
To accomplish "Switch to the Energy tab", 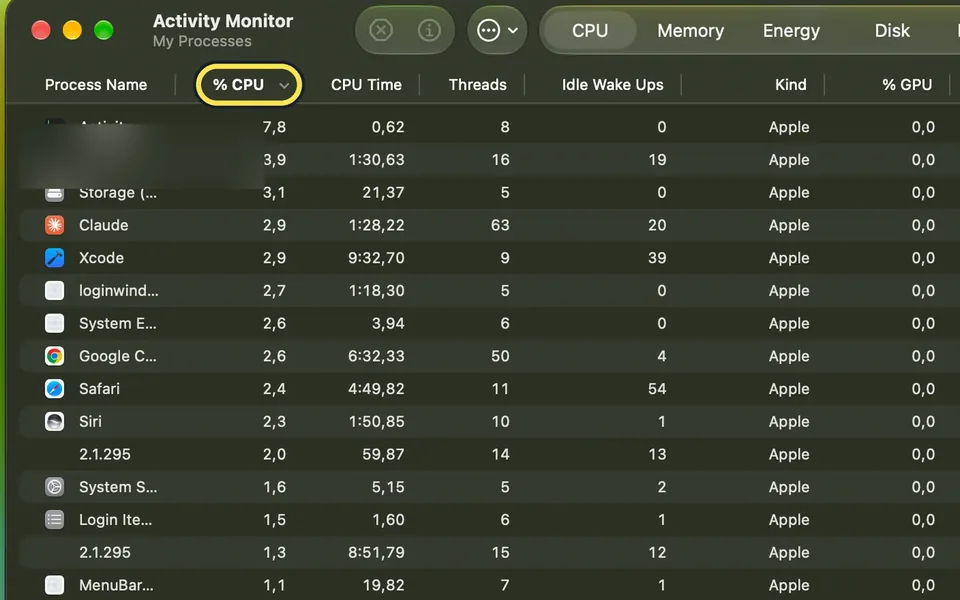I will [791, 31].
